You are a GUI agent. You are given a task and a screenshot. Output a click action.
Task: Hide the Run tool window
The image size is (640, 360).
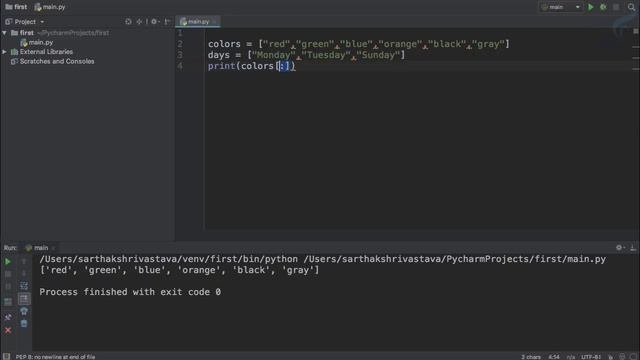(633, 247)
